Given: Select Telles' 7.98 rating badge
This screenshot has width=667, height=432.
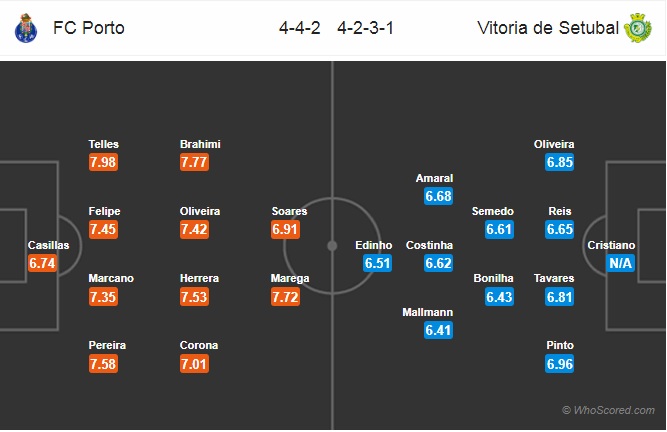Looking at the screenshot, I should [103, 162].
